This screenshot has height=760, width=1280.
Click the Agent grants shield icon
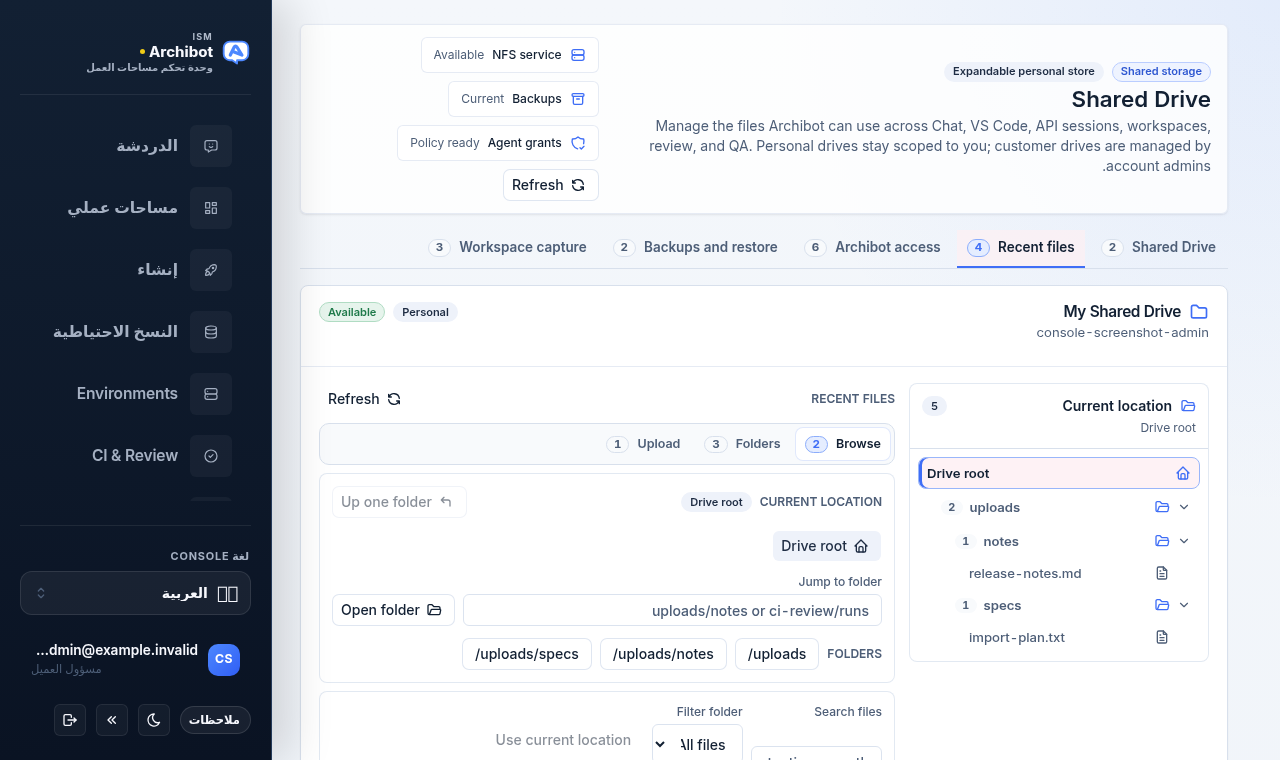(x=578, y=143)
